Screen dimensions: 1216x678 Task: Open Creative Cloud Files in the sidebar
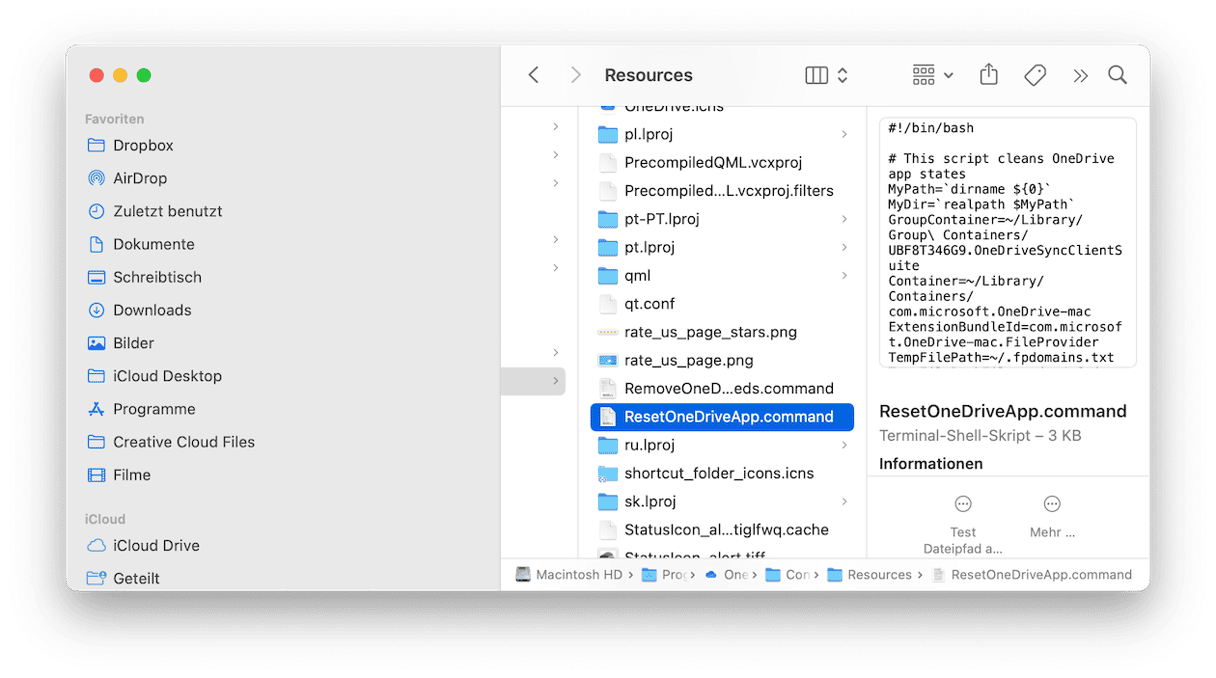[x=184, y=442]
